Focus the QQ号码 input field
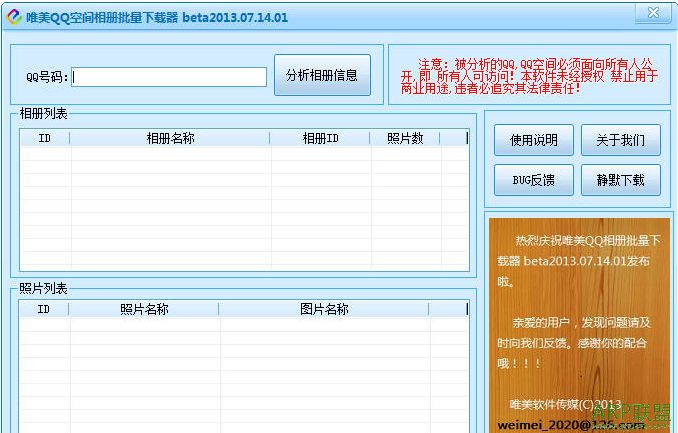The height and width of the screenshot is (433, 678). pos(169,77)
